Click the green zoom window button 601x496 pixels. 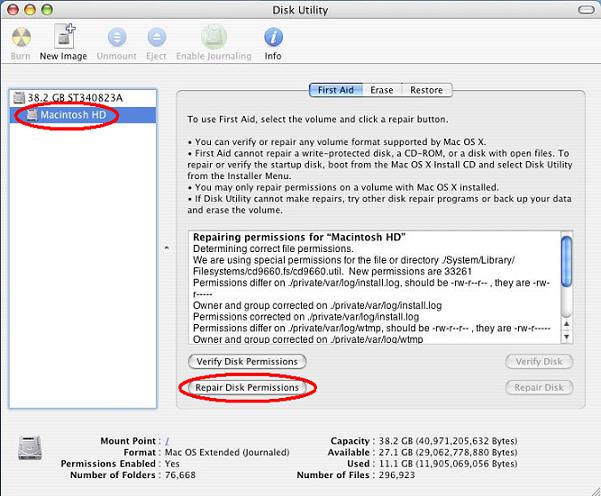tap(47, 10)
